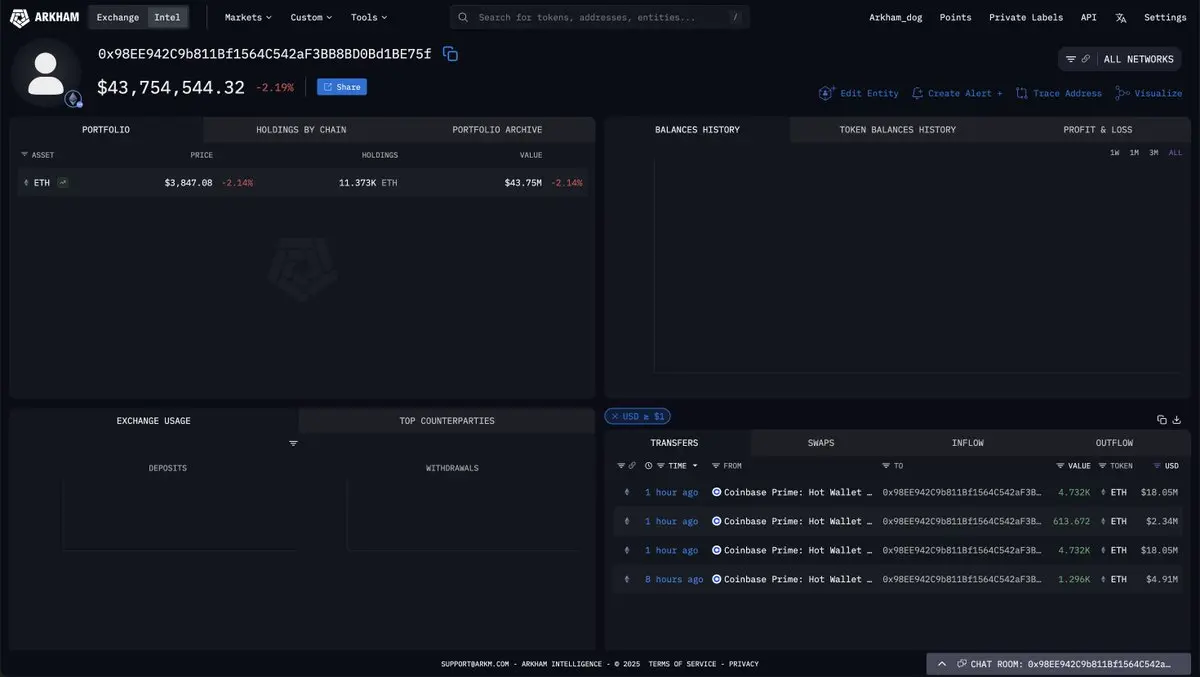The height and width of the screenshot is (677, 1200).
Task: Click the Ethereum badge on the avatar
Action: pyautogui.click(x=73, y=99)
